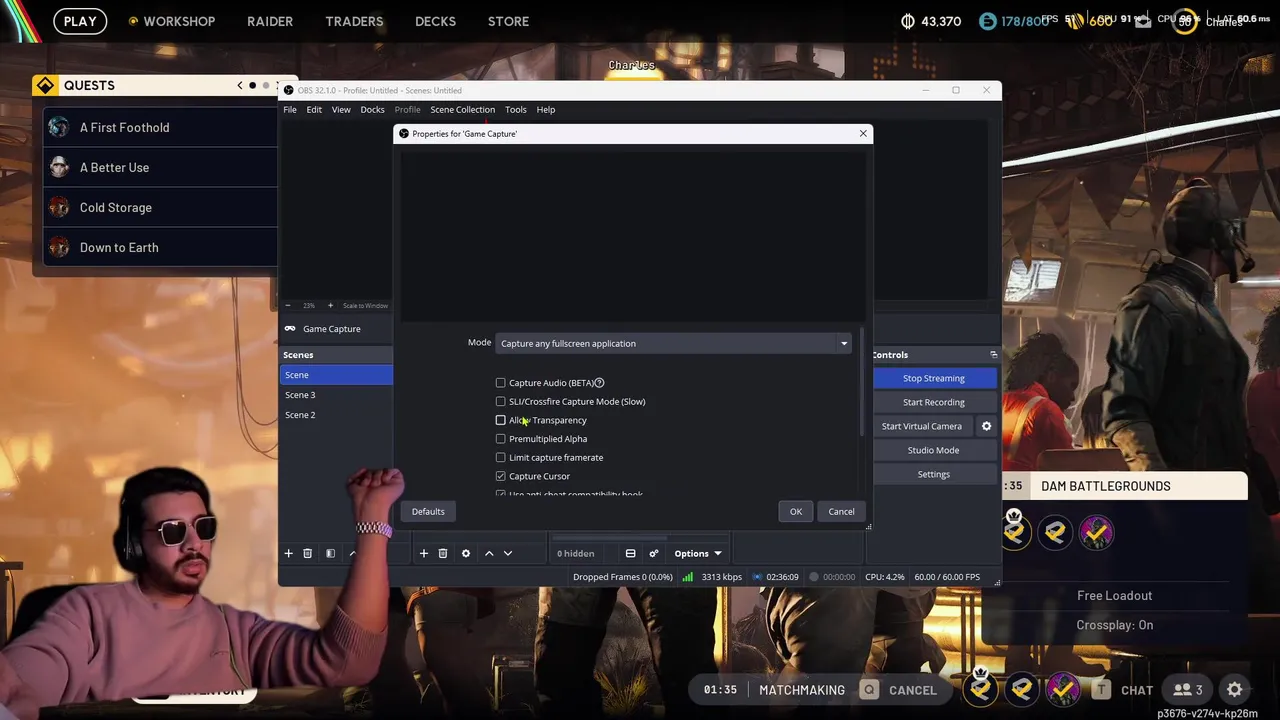Screen dimensions: 1280x720
Task: Open game settings gear in bottom bar
Action: (1235, 690)
